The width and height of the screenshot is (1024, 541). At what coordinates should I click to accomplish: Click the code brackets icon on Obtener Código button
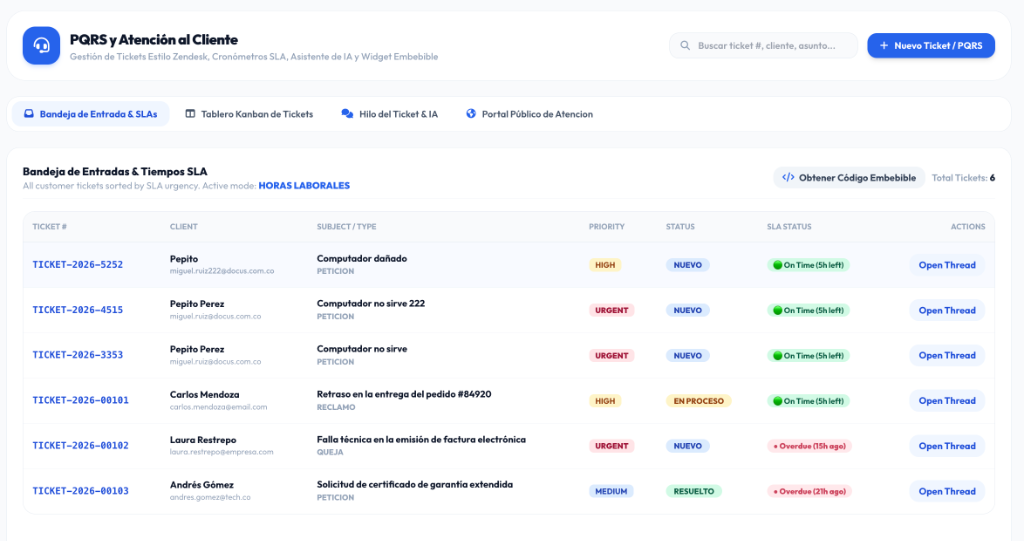pyautogui.click(x=788, y=177)
